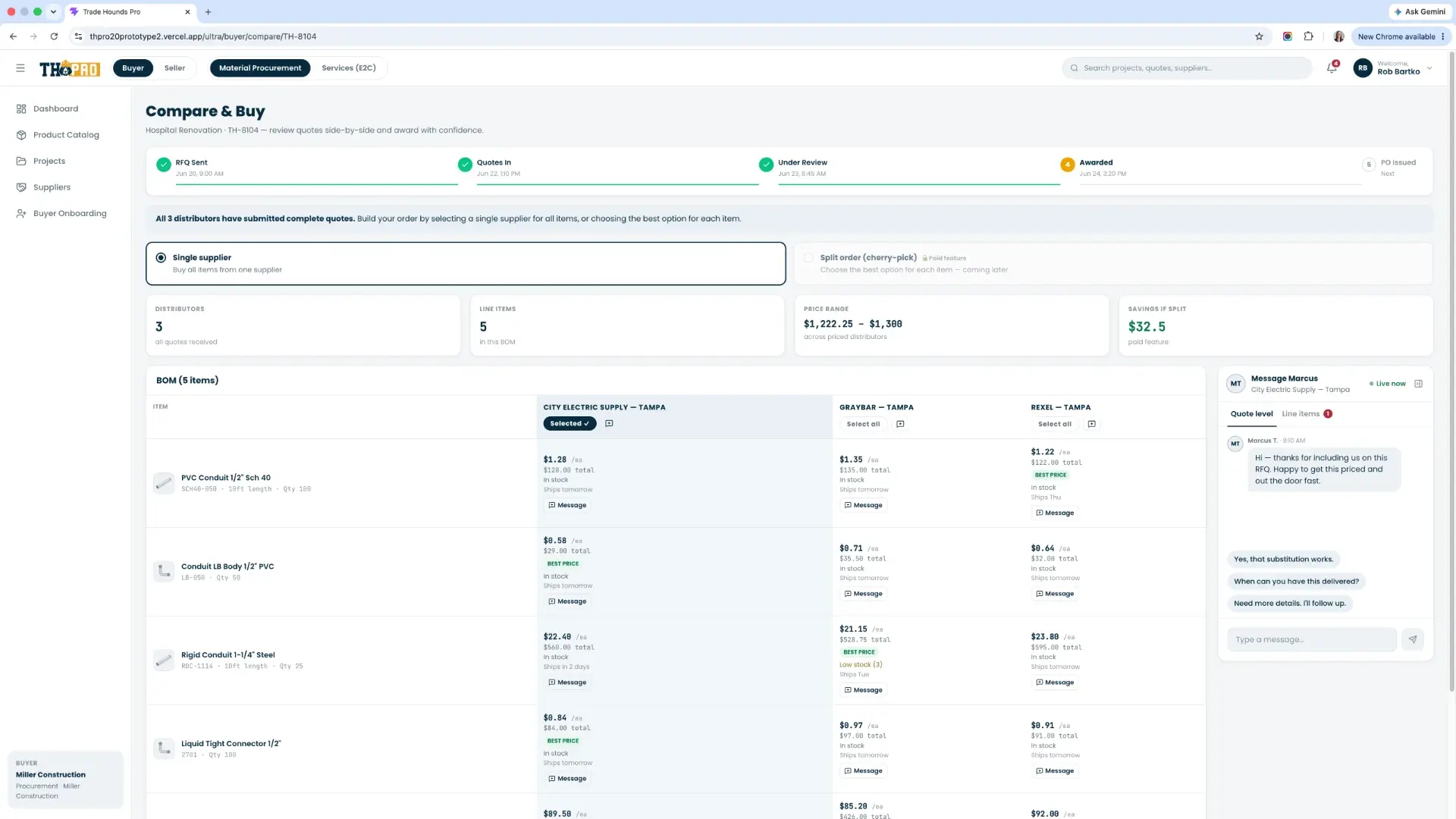Open Buyer Onboarding in sidebar

[70, 214]
